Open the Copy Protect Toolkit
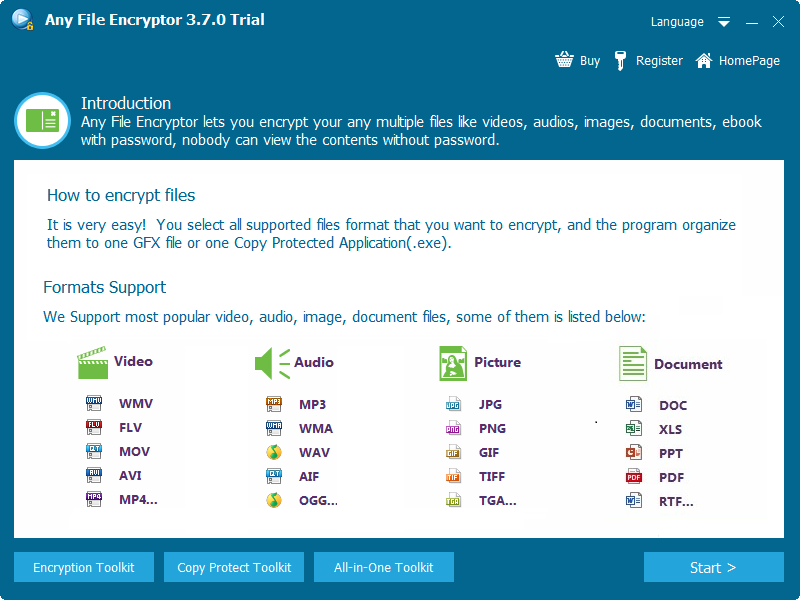 pyautogui.click(x=234, y=567)
